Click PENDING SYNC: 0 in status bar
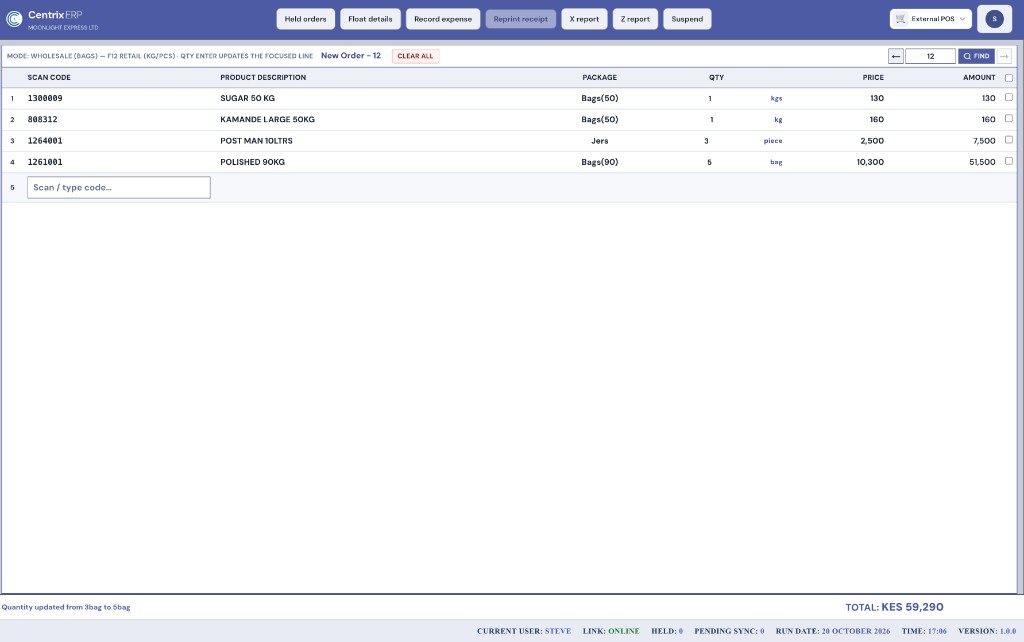Viewport: 1024px width, 642px height. (729, 631)
